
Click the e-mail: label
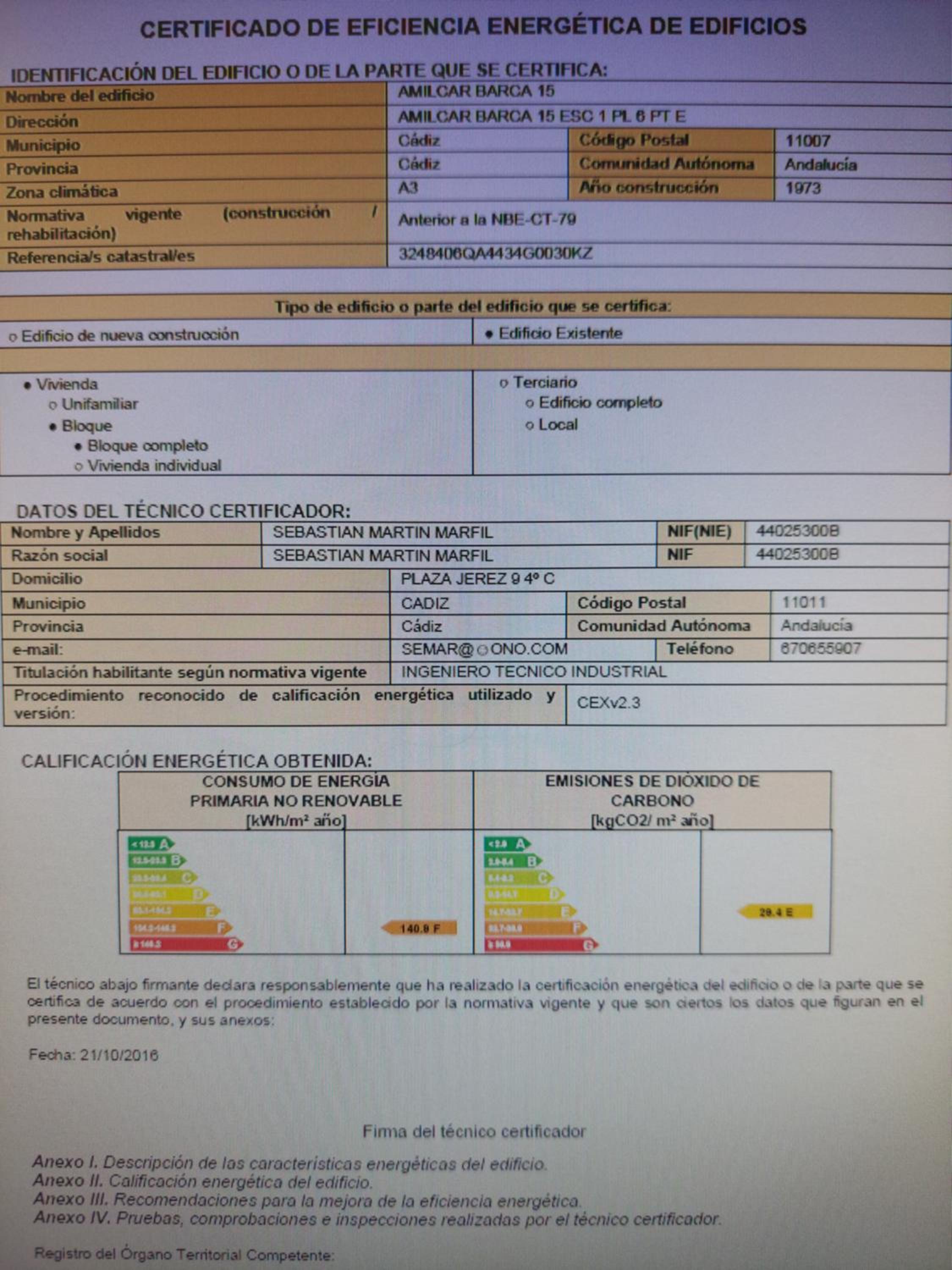[38, 649]
